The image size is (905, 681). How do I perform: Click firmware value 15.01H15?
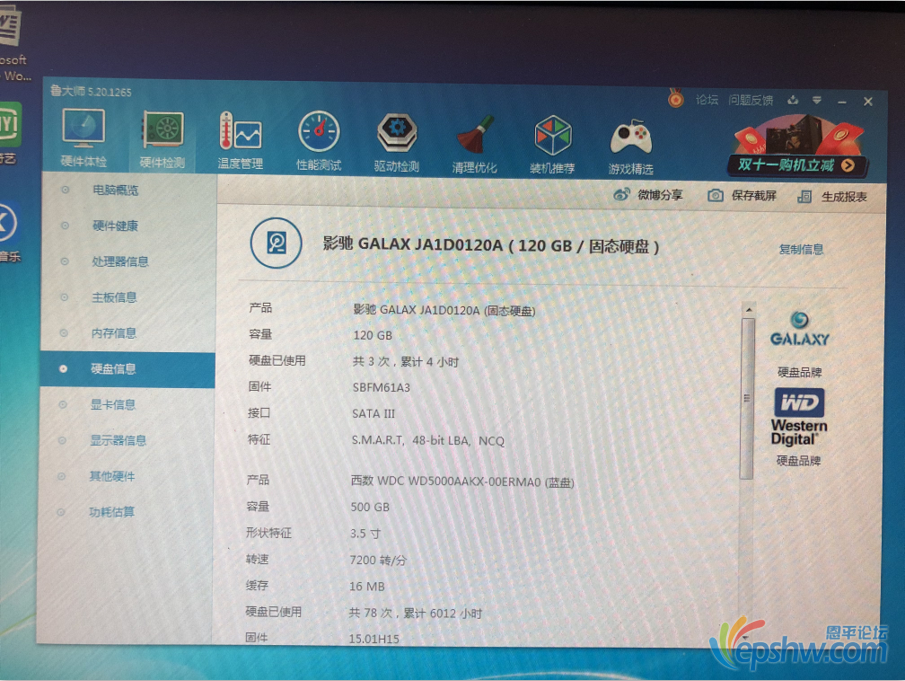[x=374, y=639]
